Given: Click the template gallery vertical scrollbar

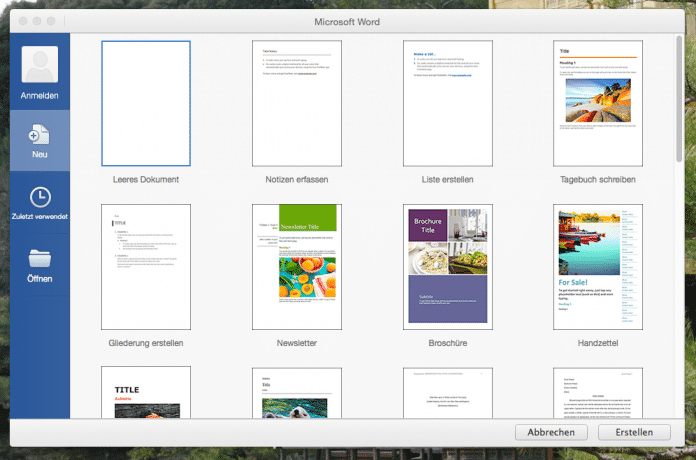Looking at the screenshot, I should click(678, 100).
